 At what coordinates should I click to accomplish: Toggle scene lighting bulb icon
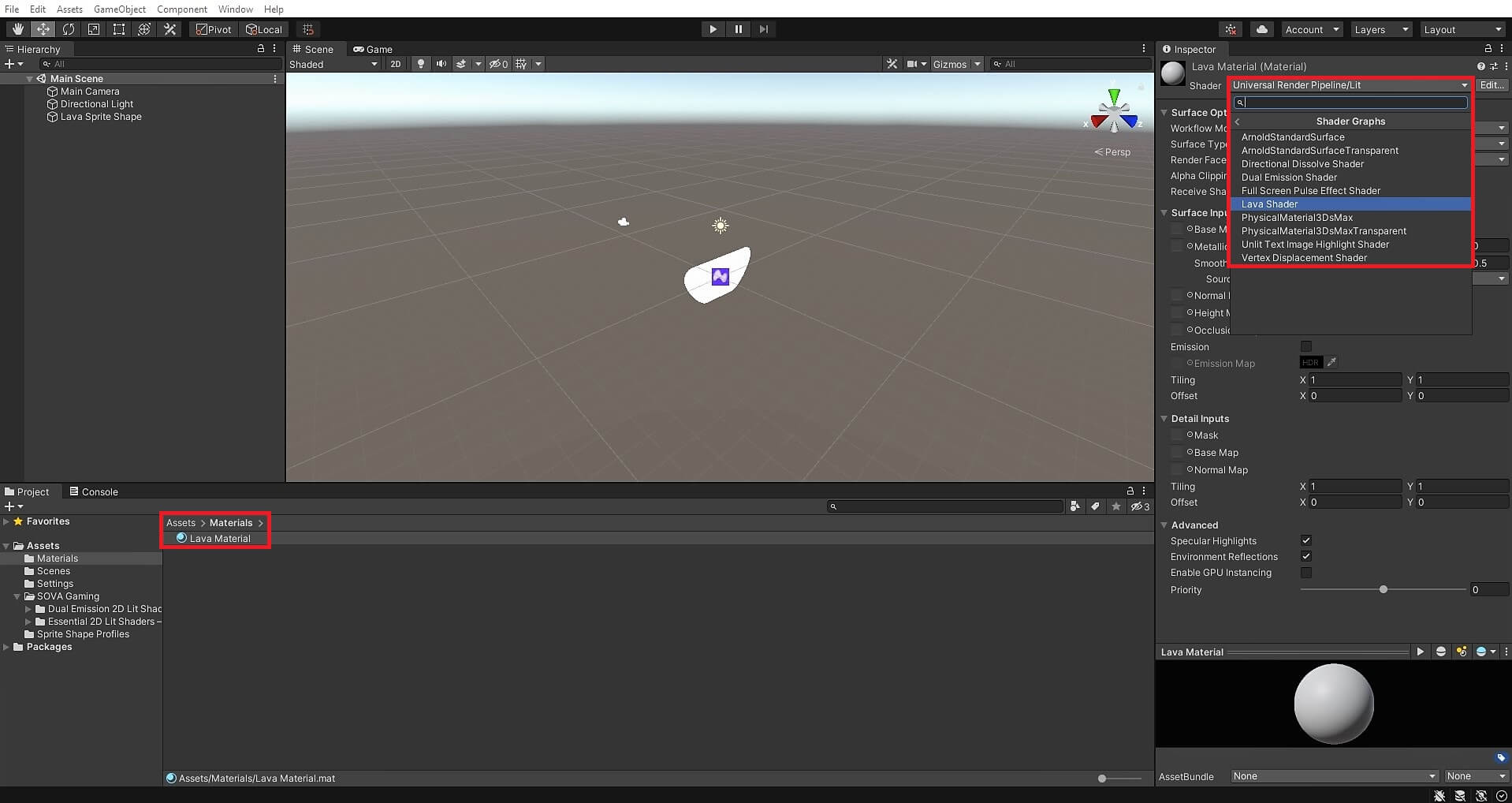click(421, 64)
